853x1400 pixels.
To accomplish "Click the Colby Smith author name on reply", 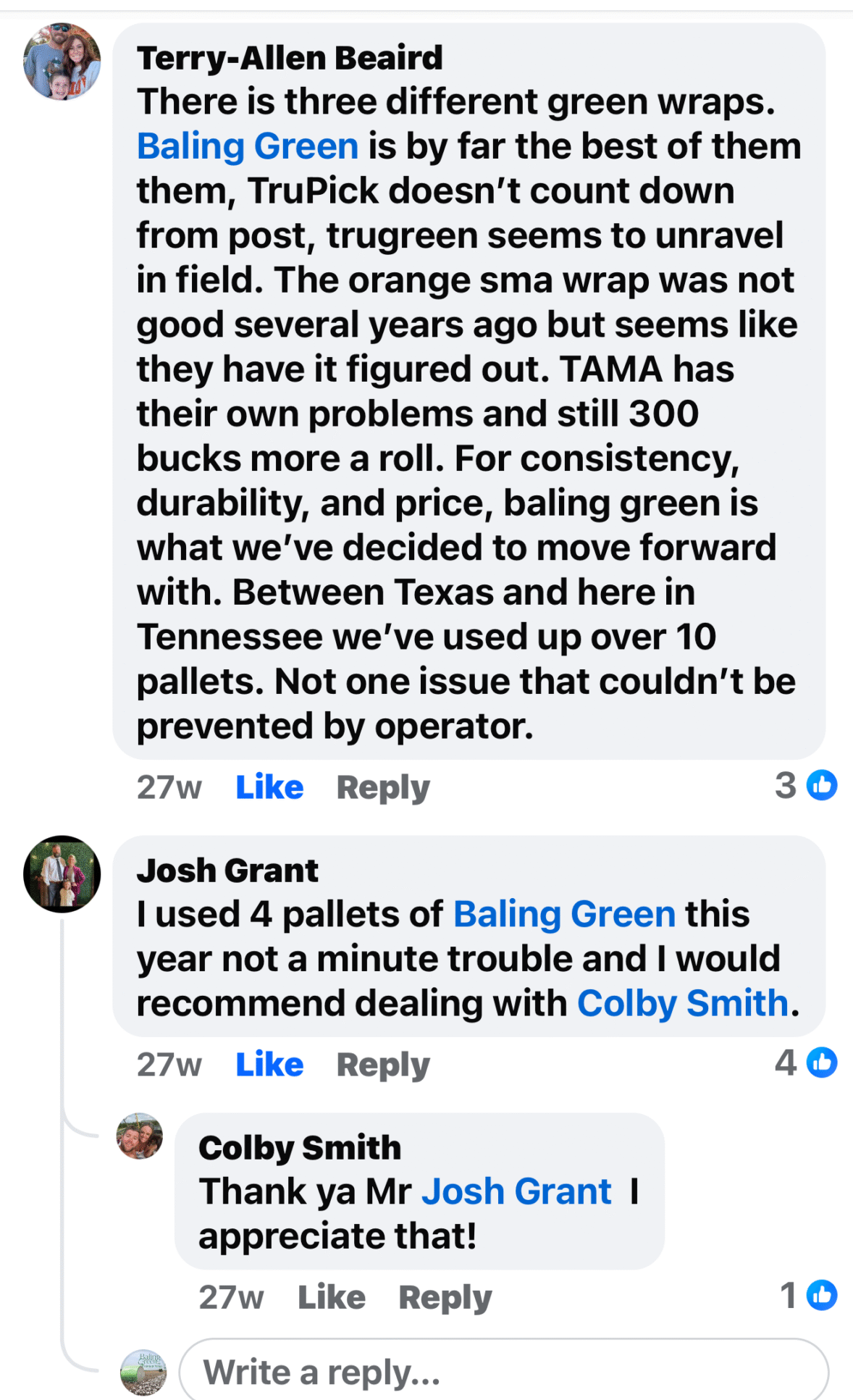I will 300,1148.
